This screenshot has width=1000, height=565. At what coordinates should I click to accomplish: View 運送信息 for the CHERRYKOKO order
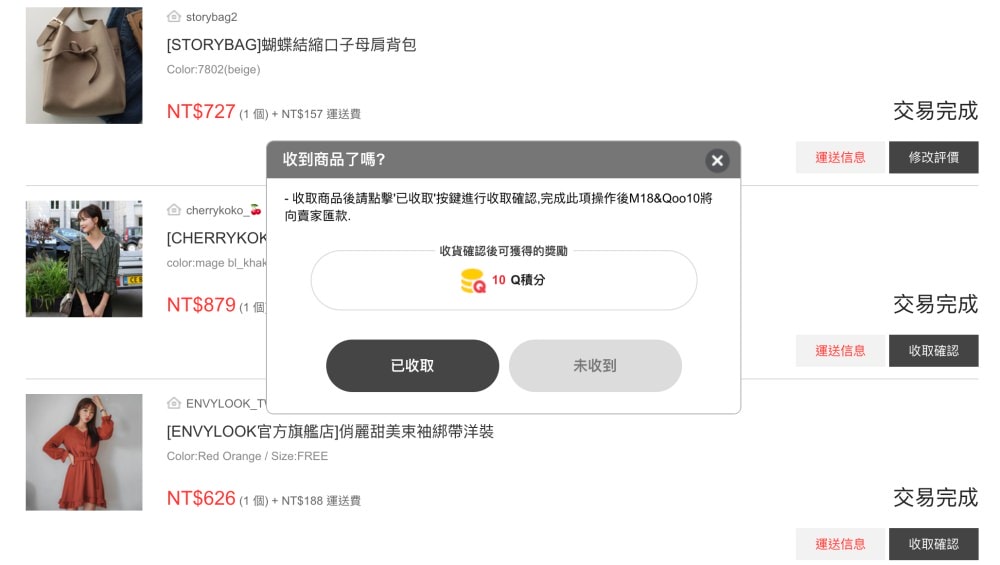tap(840, 350)
